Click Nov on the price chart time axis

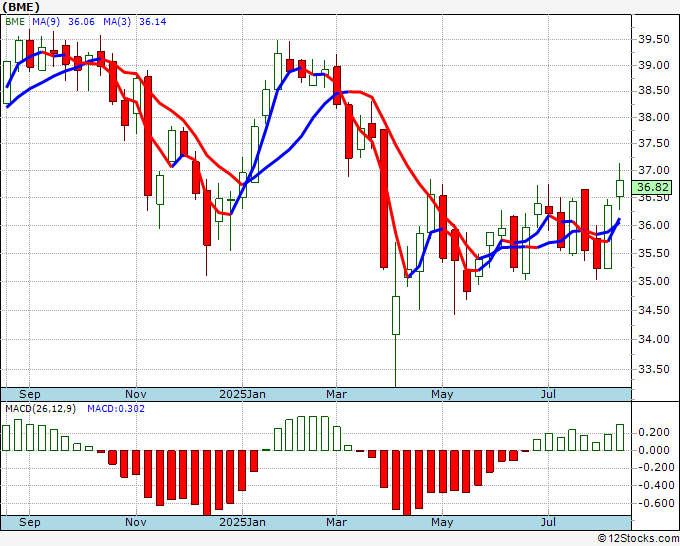[x=136, y=394]
